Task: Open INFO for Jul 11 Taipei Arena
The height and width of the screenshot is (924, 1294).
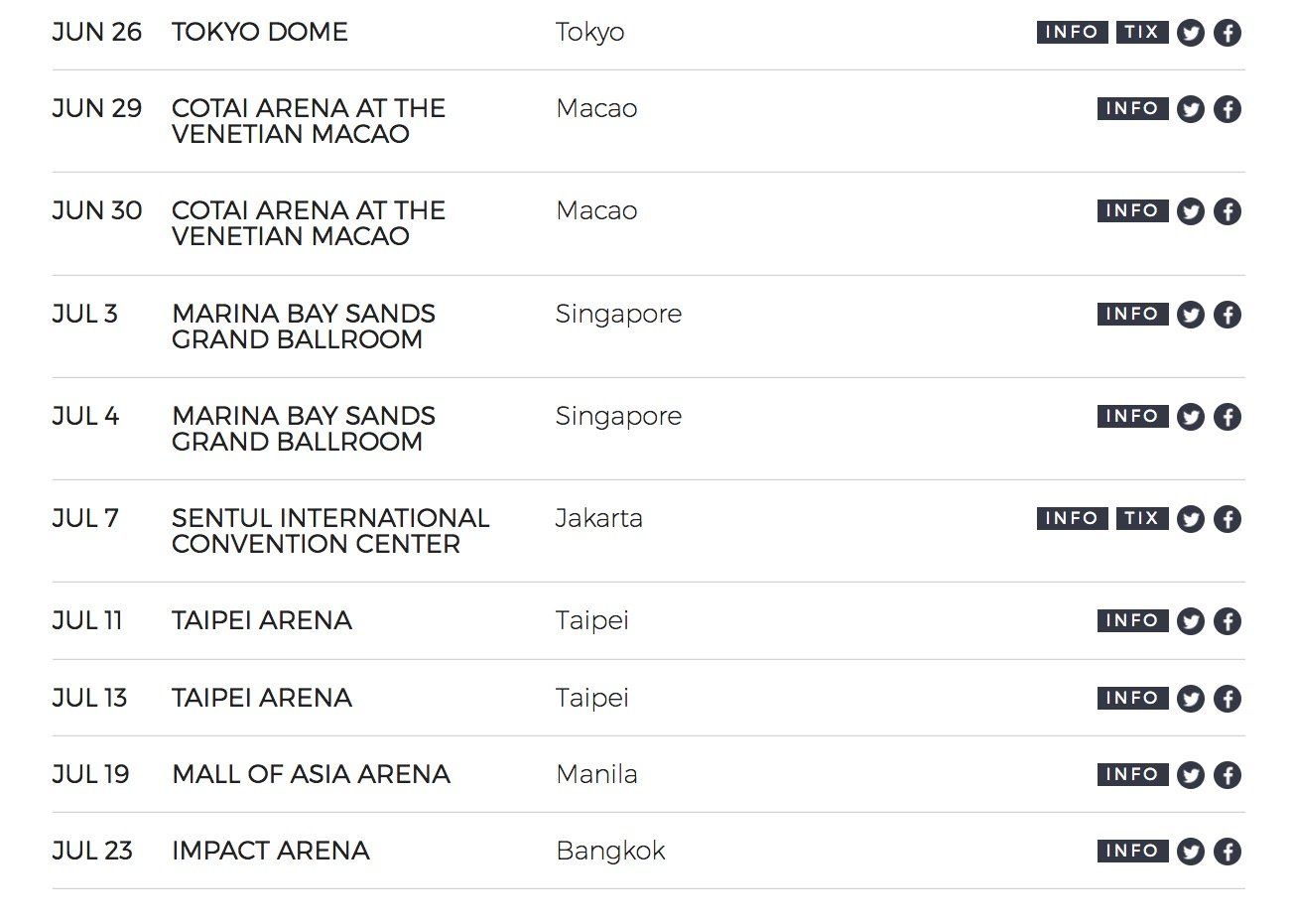Action: click(x=1132, y=620)
